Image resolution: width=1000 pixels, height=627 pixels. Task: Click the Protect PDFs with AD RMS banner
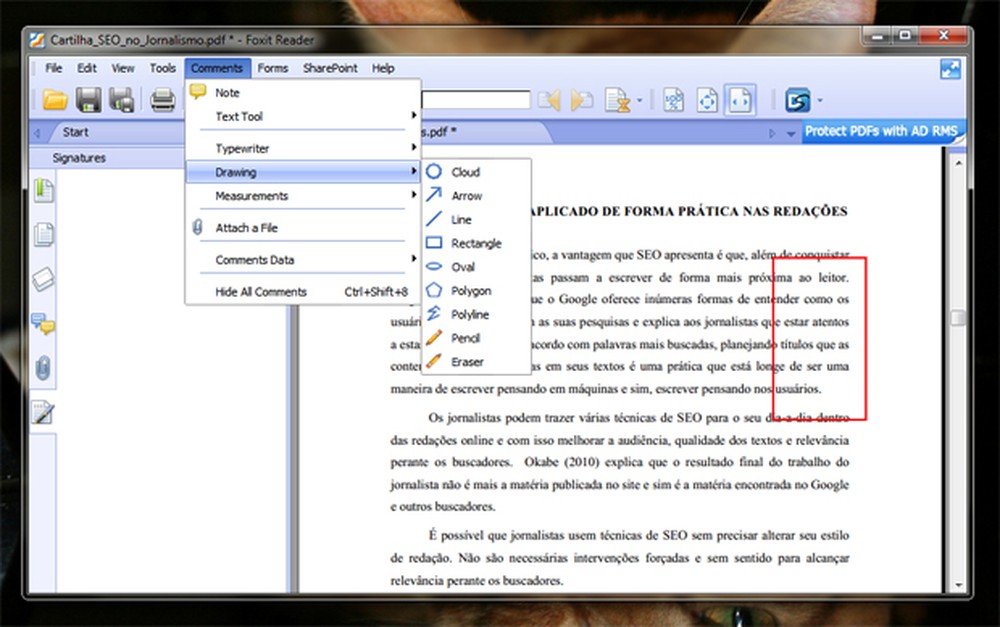tap(881, 131)
